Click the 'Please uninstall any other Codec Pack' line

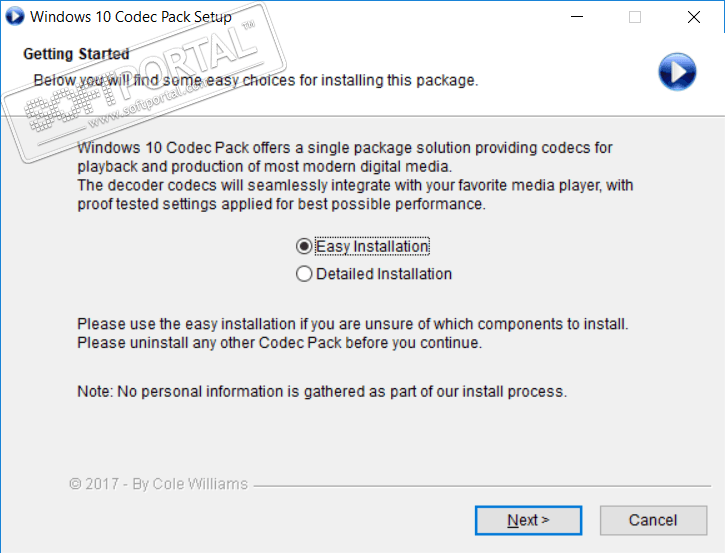[x=279, y=343]
